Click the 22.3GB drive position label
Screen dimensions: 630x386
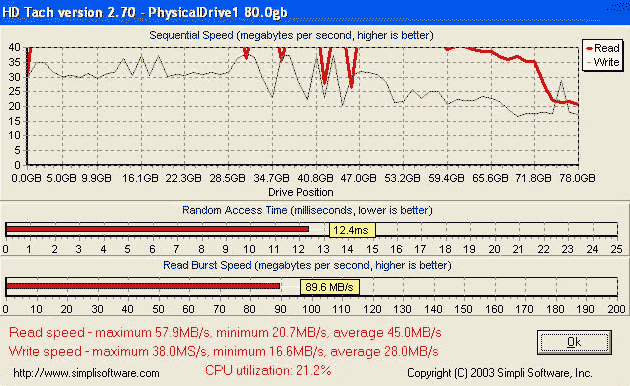184,178
